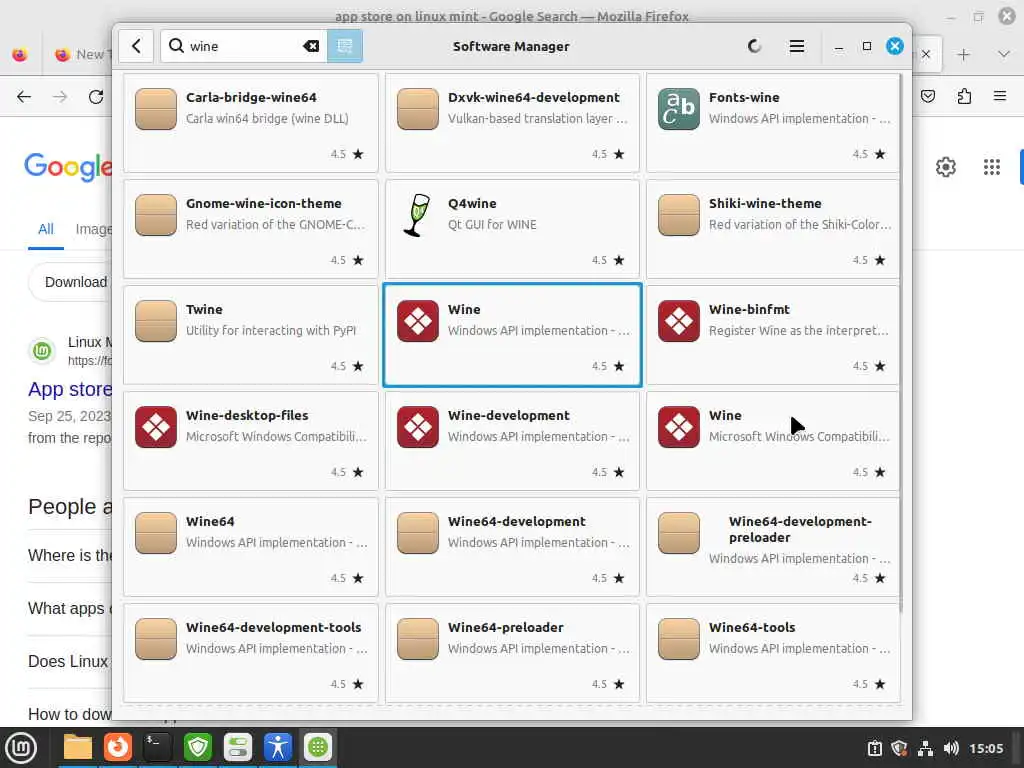Open the Wine-desktop-files icon
This screenshot has width=1024, height=768.
click(x=155, y=426)
